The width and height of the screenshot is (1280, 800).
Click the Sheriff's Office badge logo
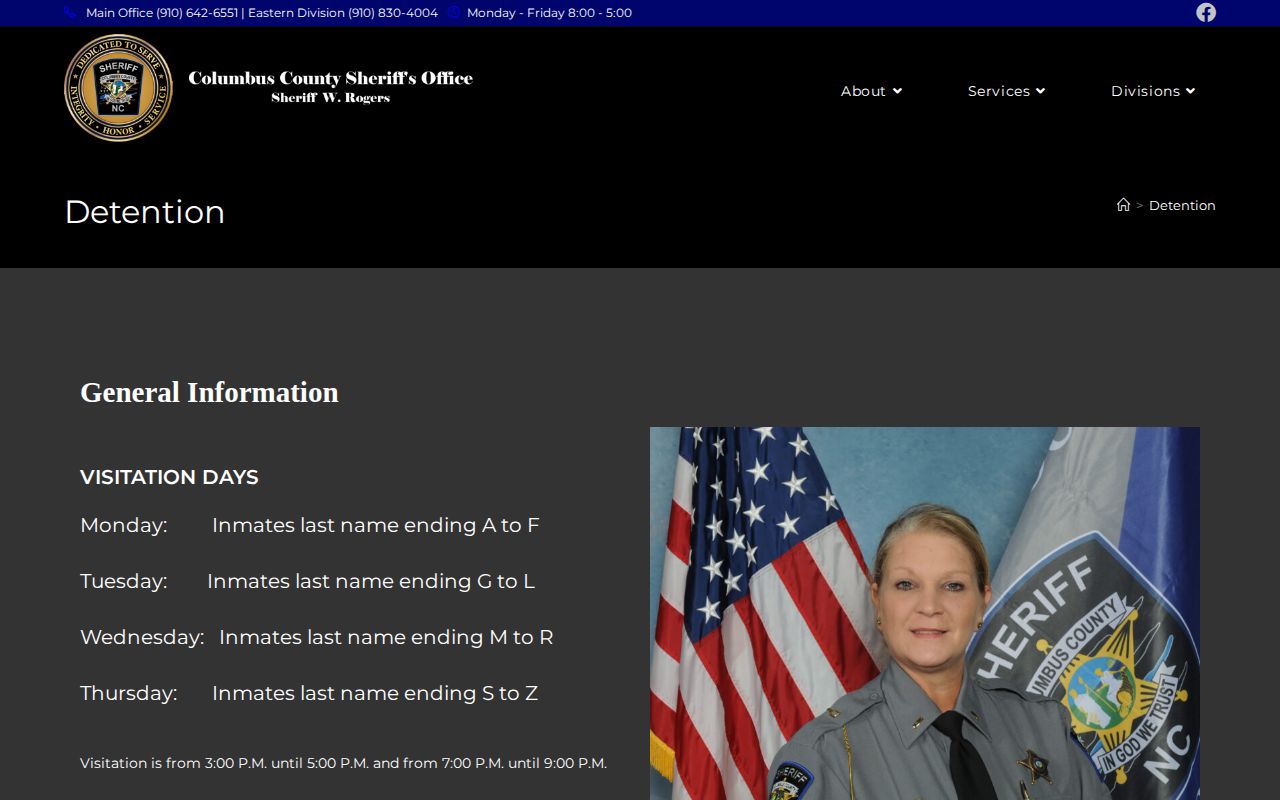(x=118, y=88)
